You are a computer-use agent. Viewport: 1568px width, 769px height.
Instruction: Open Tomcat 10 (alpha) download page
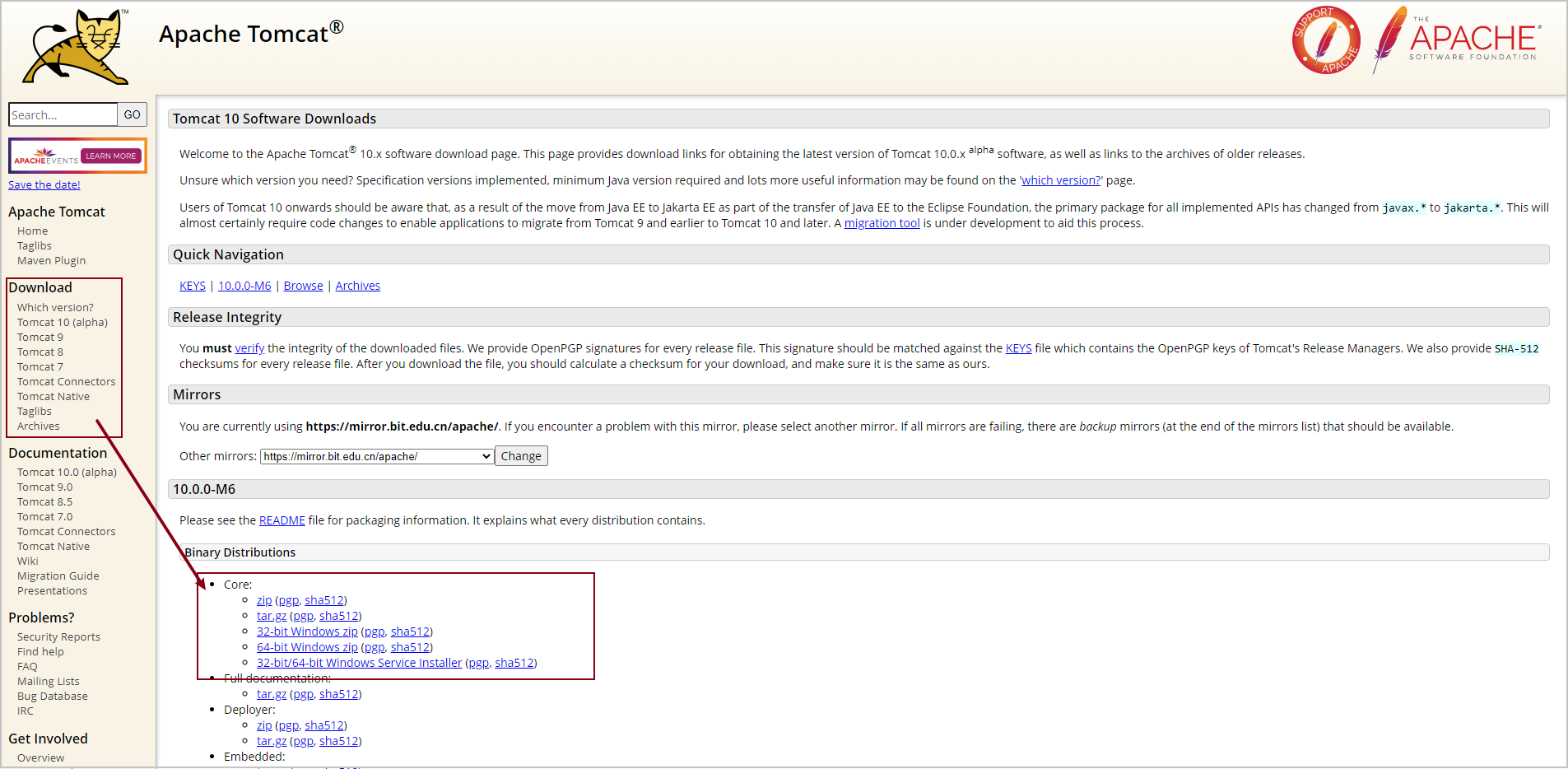(63, 323)
